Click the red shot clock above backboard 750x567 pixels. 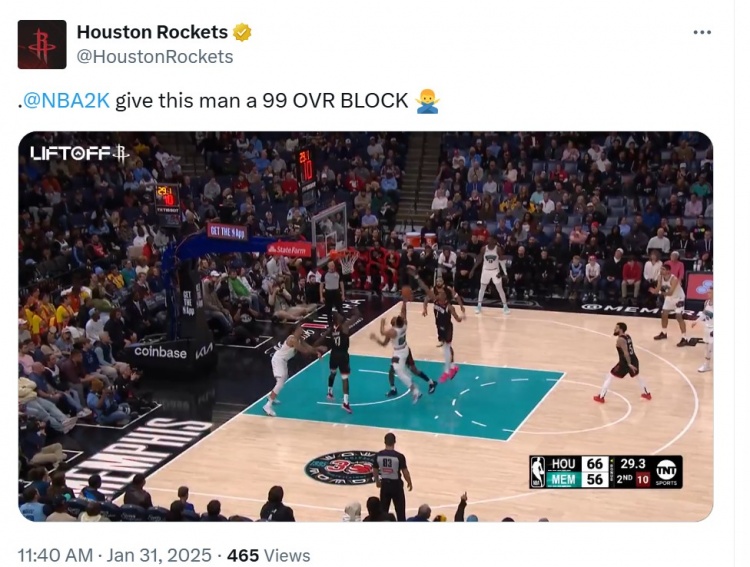click(306, 165)
